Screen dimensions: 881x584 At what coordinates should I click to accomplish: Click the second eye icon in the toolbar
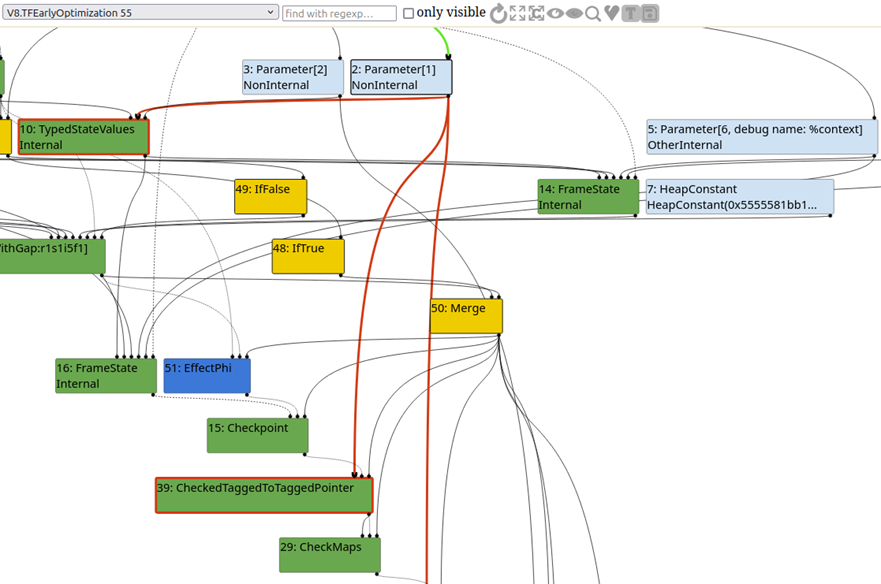coord(574,13)
